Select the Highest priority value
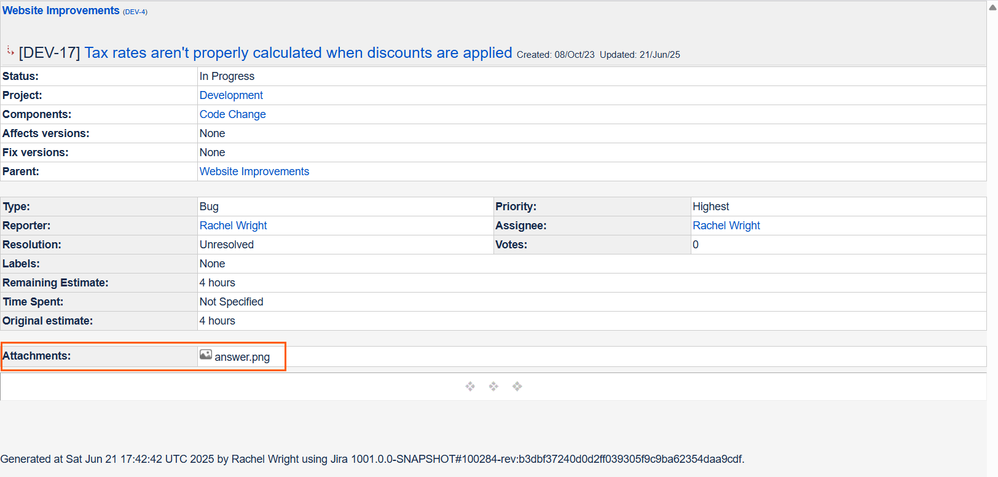998x477 pixels. coord(711,206)
